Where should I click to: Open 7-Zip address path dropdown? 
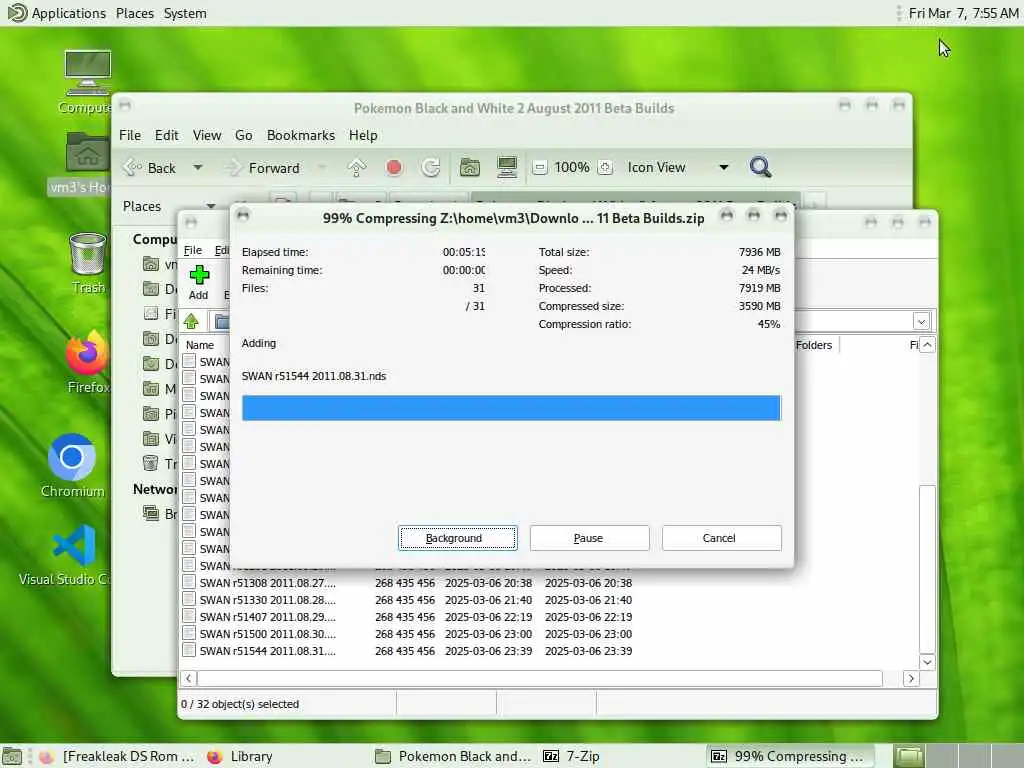coord(921,321)
